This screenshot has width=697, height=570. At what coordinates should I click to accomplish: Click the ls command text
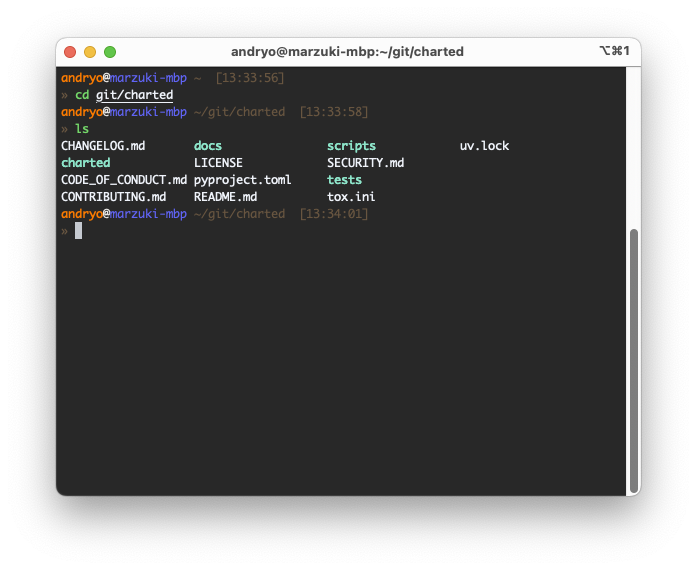pyautogui.click(x=82, y=129)
